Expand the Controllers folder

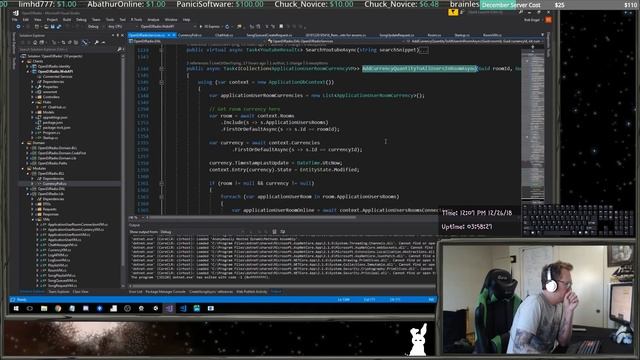pyautogui.click(x=33, y=97)
